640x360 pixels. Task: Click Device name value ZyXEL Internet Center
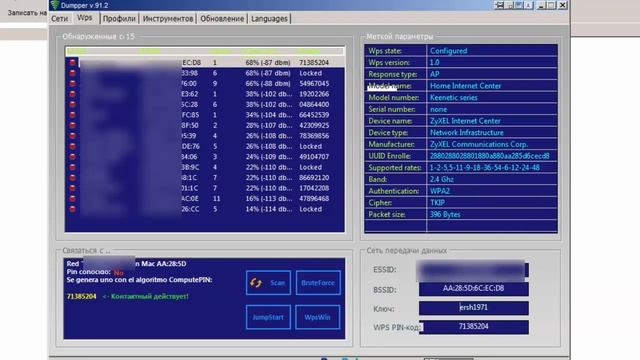465,121
